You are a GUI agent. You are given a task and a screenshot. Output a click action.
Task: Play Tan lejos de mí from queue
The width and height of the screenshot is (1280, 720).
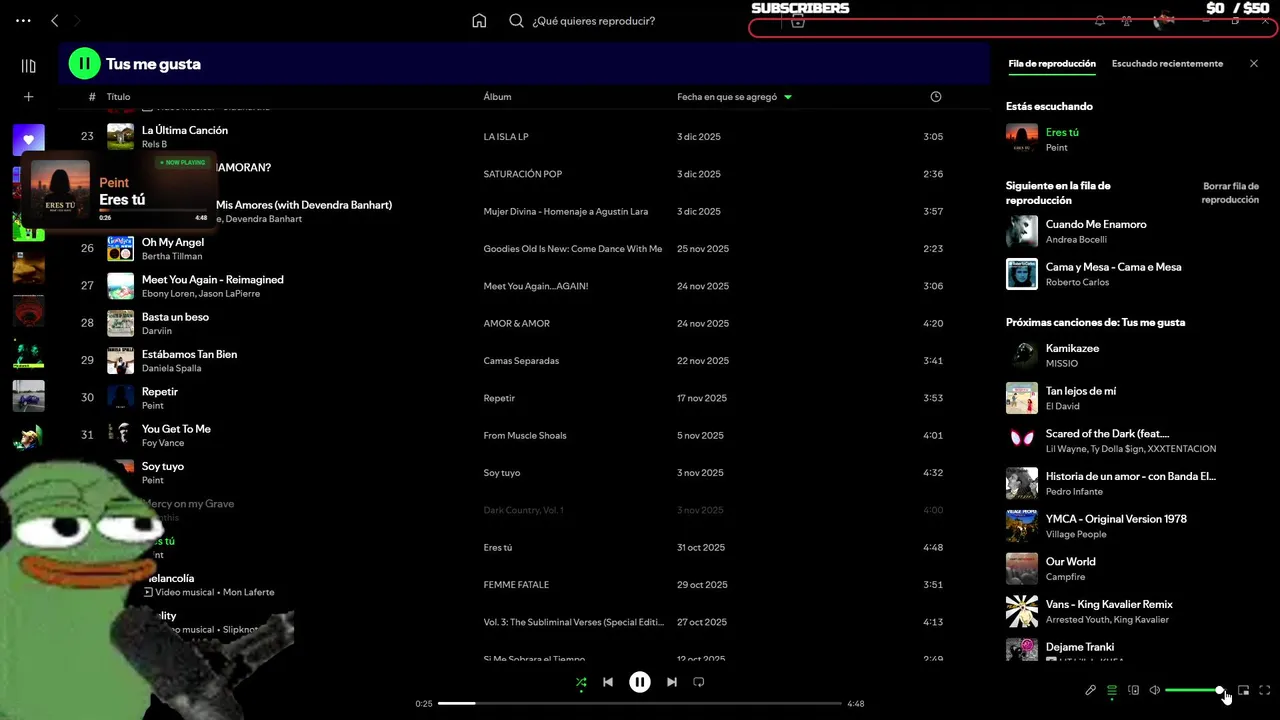1081,391
